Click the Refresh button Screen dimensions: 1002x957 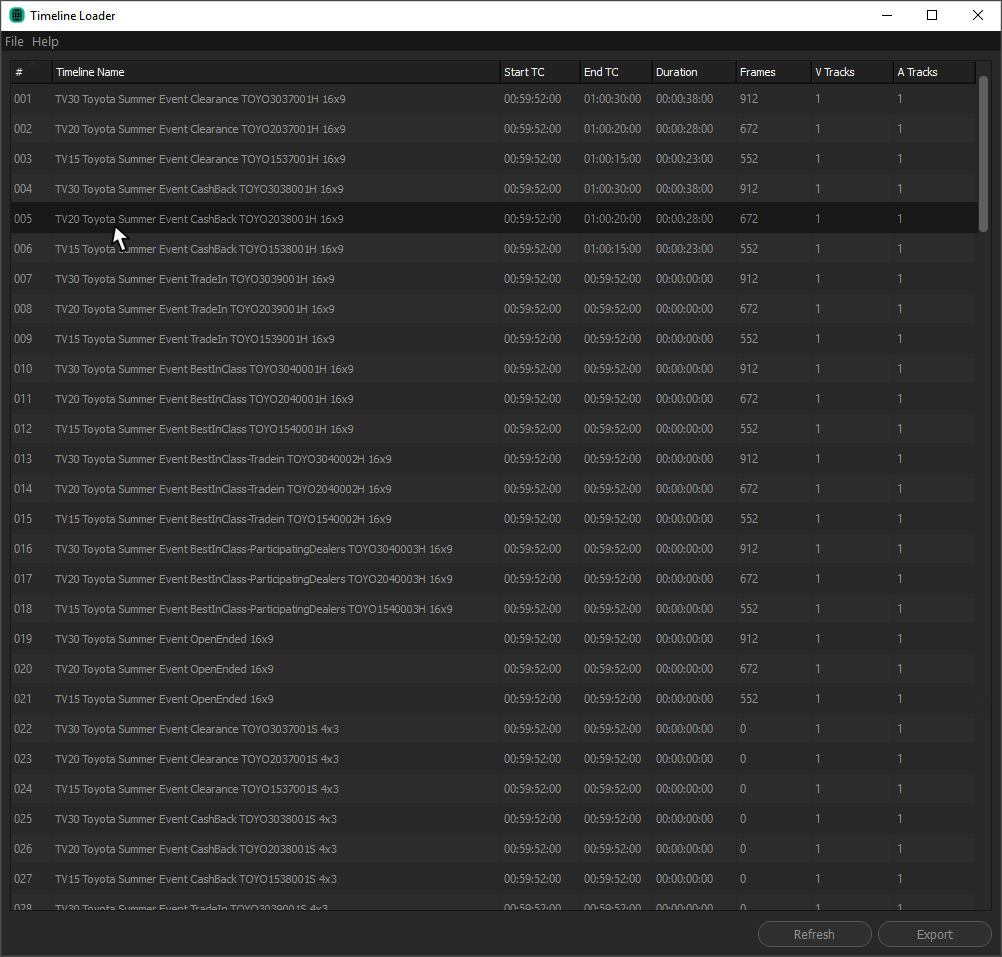coord(814,934)
